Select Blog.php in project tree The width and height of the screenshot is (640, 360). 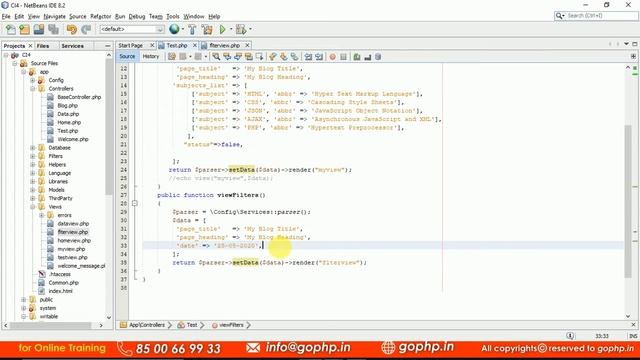(67, 105)
